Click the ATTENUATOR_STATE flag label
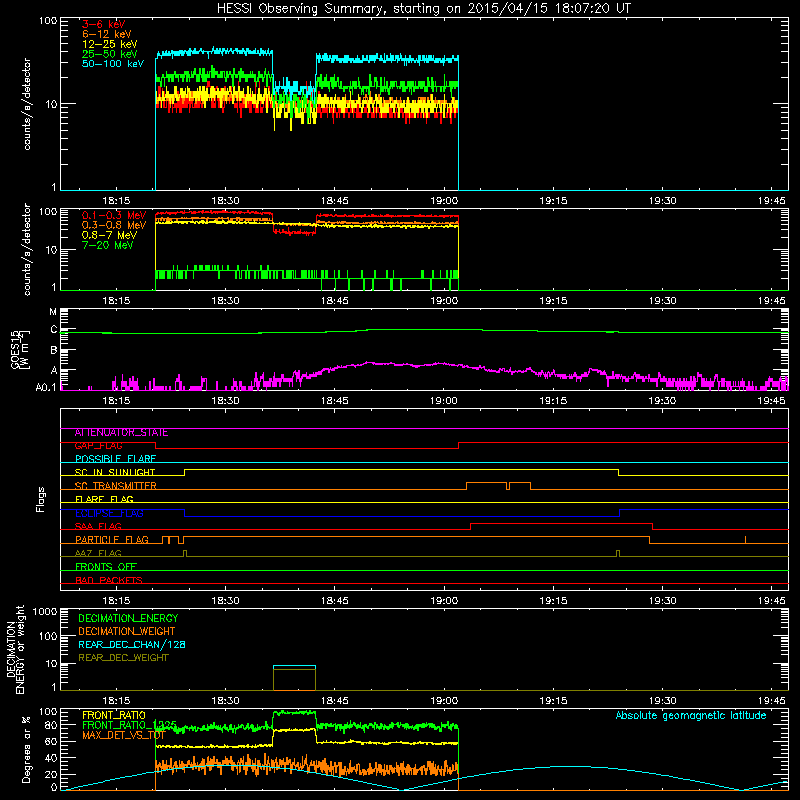 (x=121, y=433)
